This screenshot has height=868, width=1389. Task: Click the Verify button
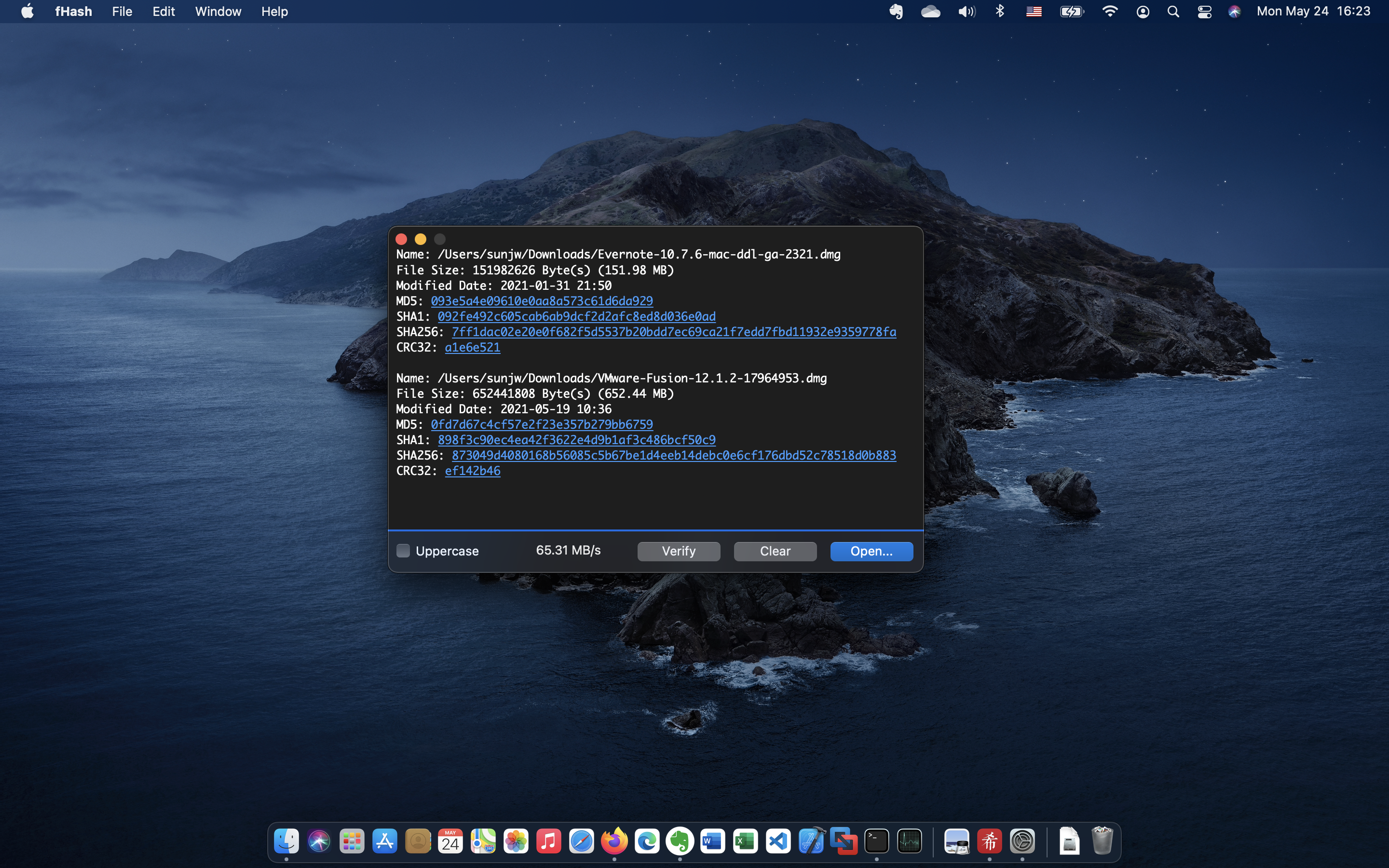[678, 551]
